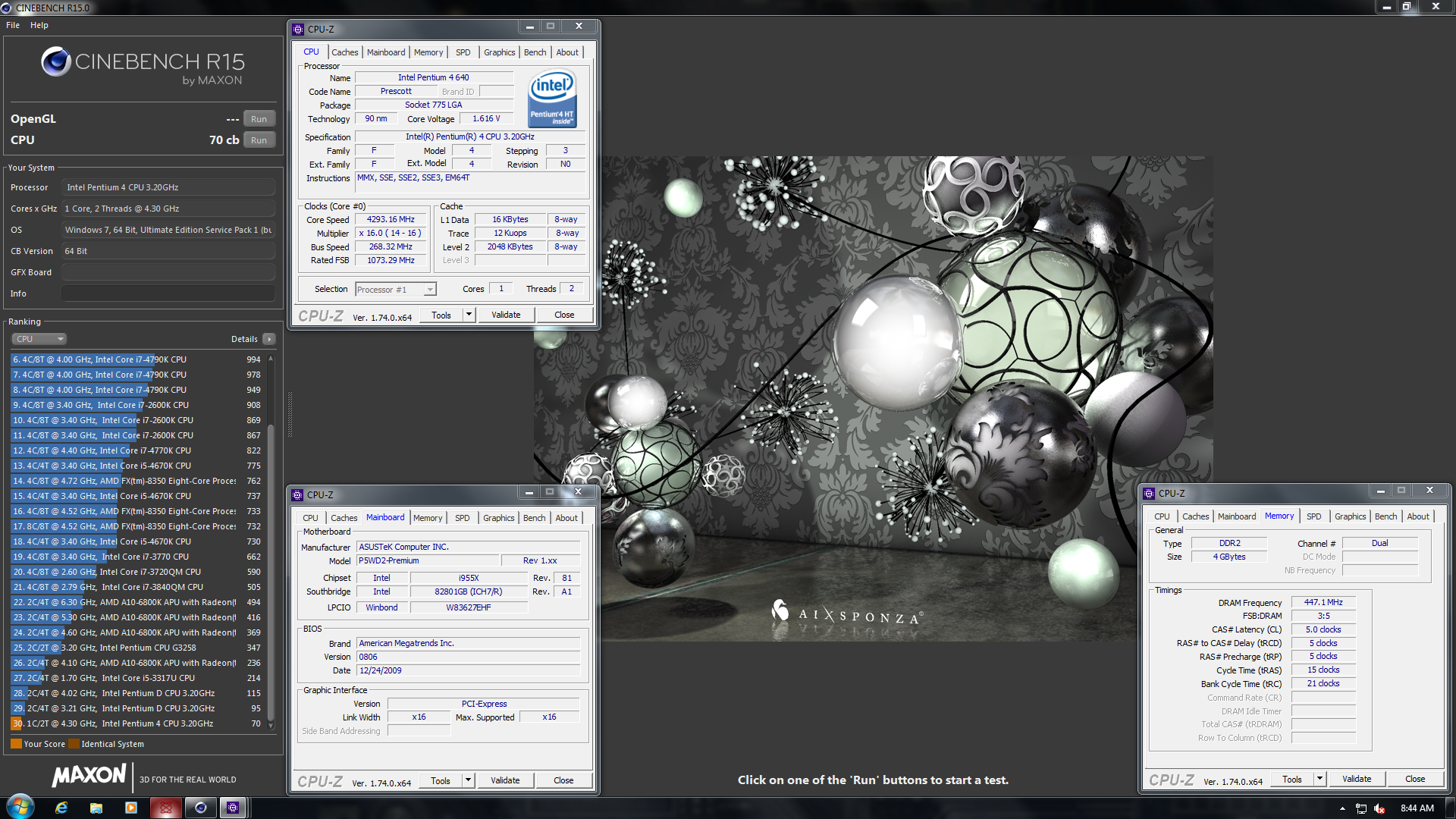Image resolution: width=1456 pixels, height=819 pixels.
Task: Open Bench tab in top CPU-Z window
Action: point(535,52)
